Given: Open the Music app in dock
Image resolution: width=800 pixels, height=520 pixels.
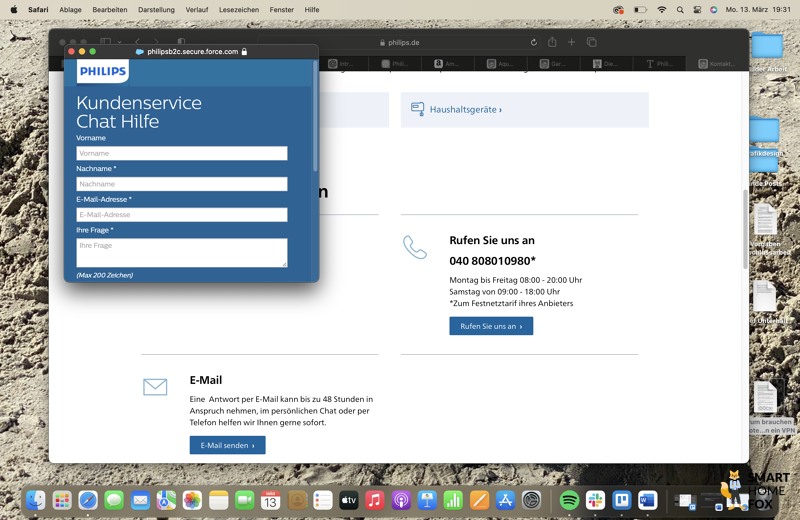Looking at the screenshot, I should pyautogui.click(x=375, y=500).
